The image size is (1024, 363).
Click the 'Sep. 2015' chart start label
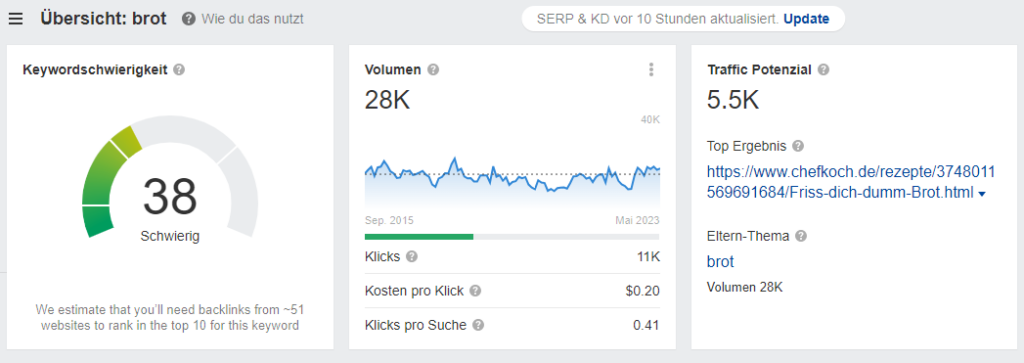389,220
